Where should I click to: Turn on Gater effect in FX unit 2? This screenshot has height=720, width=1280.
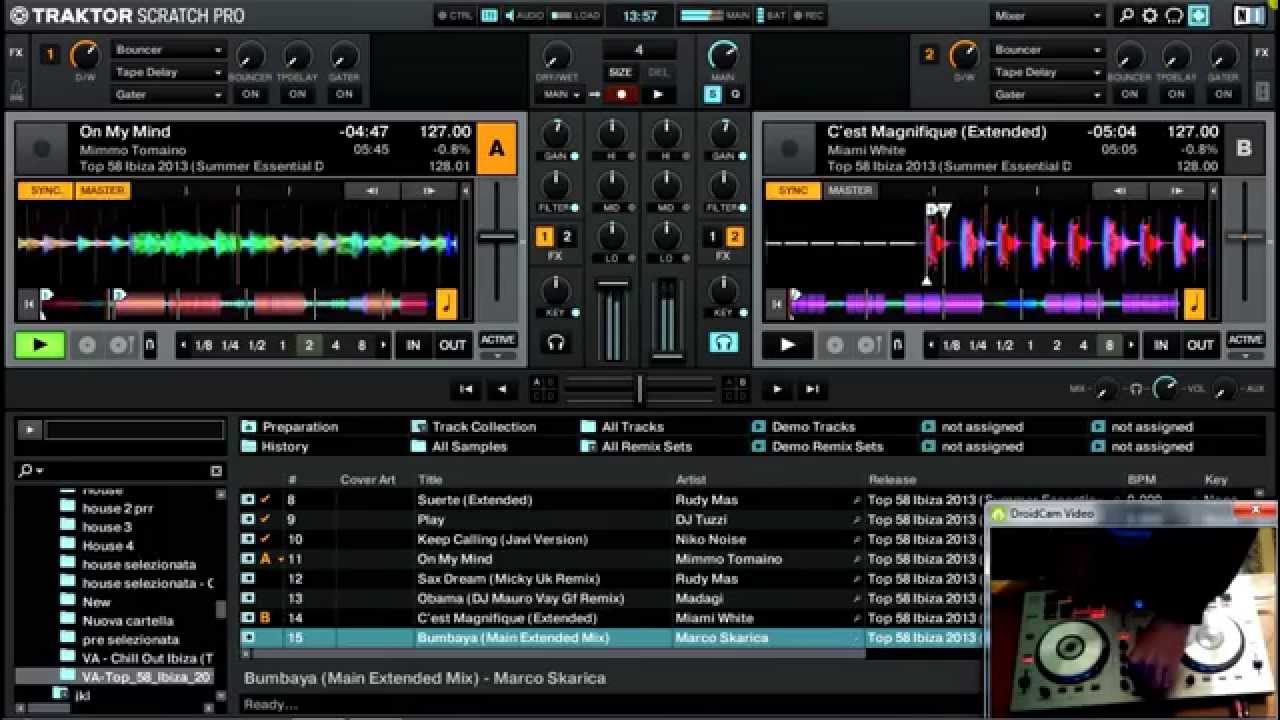tap(1223, 94)
